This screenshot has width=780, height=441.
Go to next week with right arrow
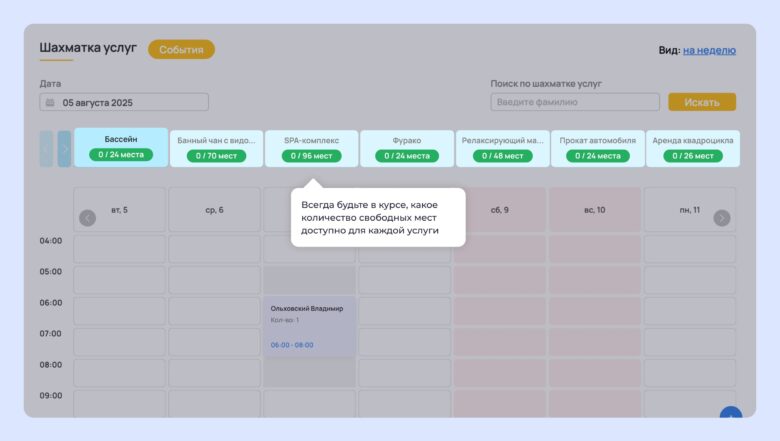pos(722,218)
